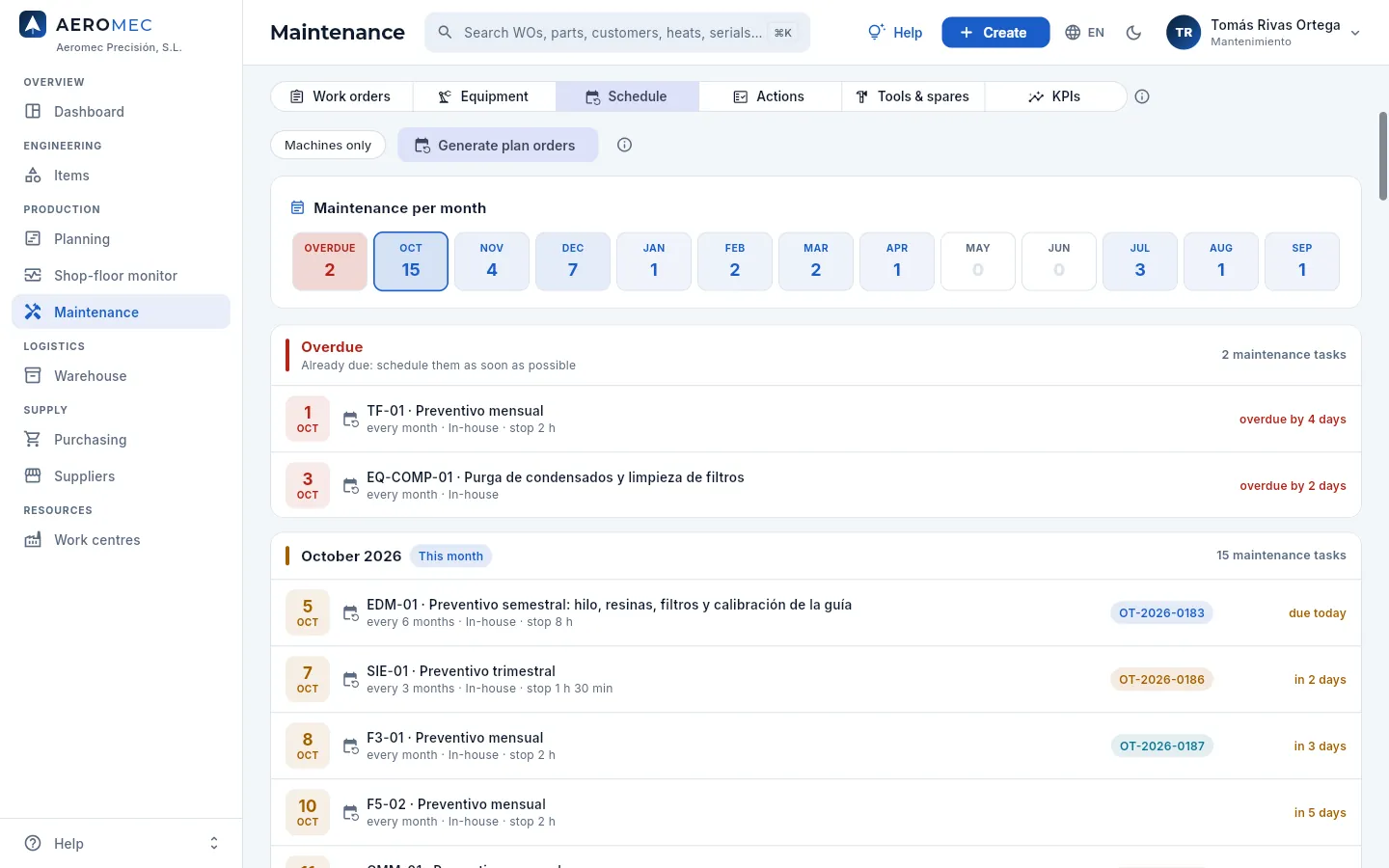Click calendar icon on EQ-COMP-01 row

click(351, 486)
